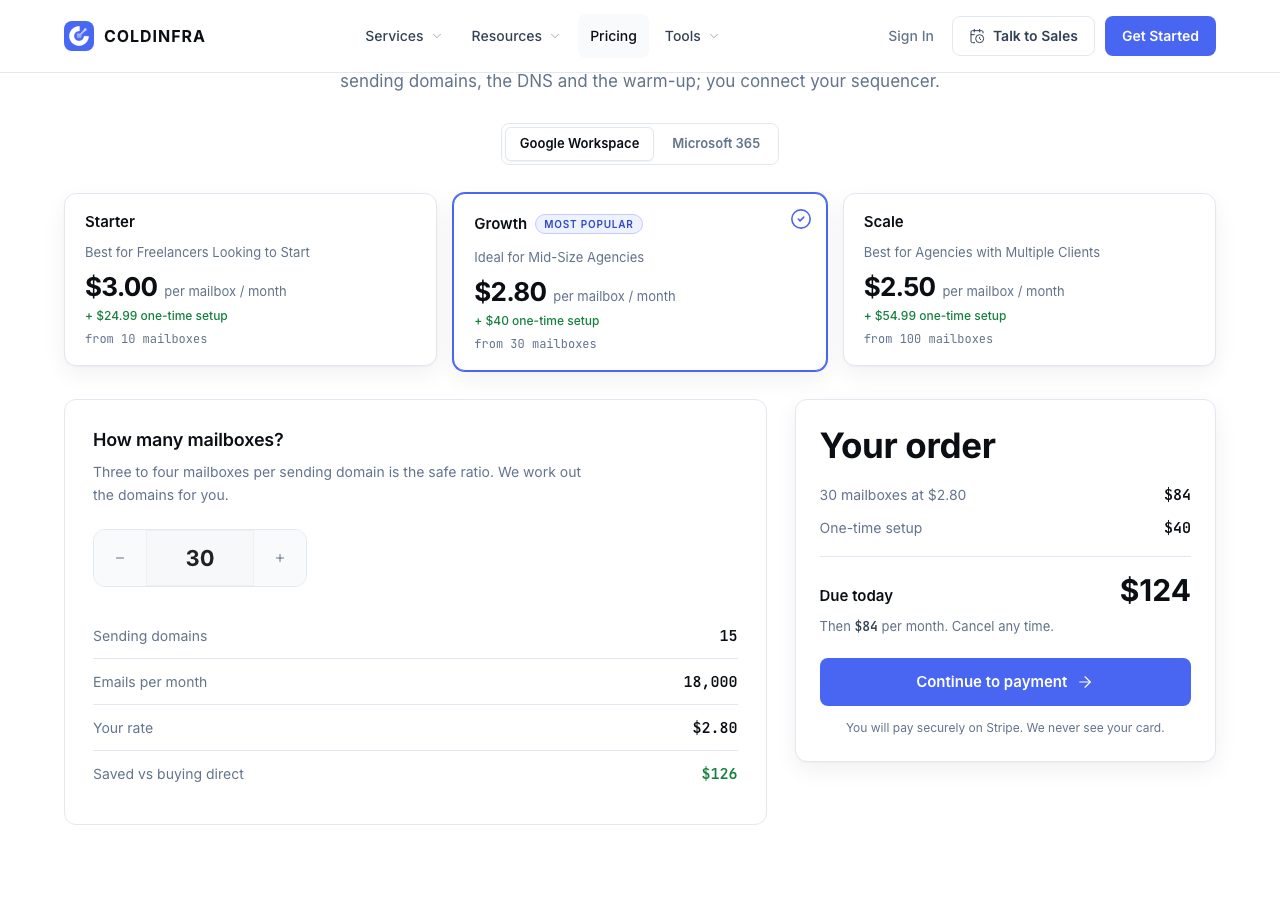Click the Get Started button

(1160, 36)
